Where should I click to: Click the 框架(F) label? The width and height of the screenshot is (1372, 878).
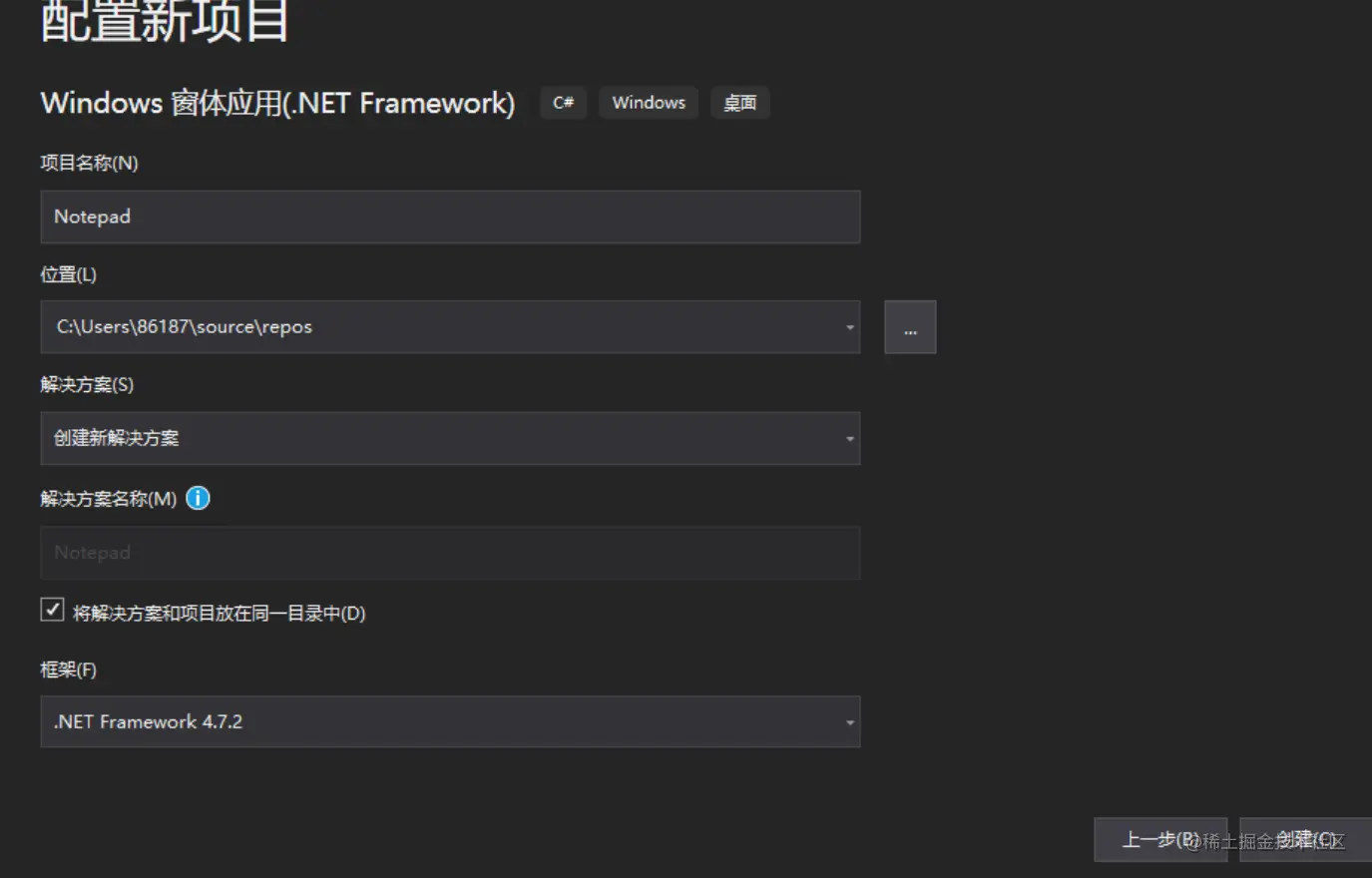tap(68, 669)
